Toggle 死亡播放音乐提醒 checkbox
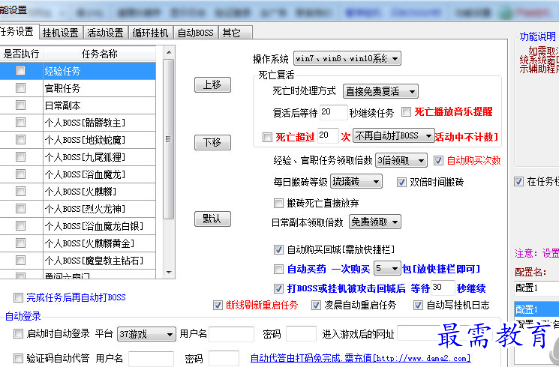This screenshot has height=367, width=559. (x=406, y=112)
